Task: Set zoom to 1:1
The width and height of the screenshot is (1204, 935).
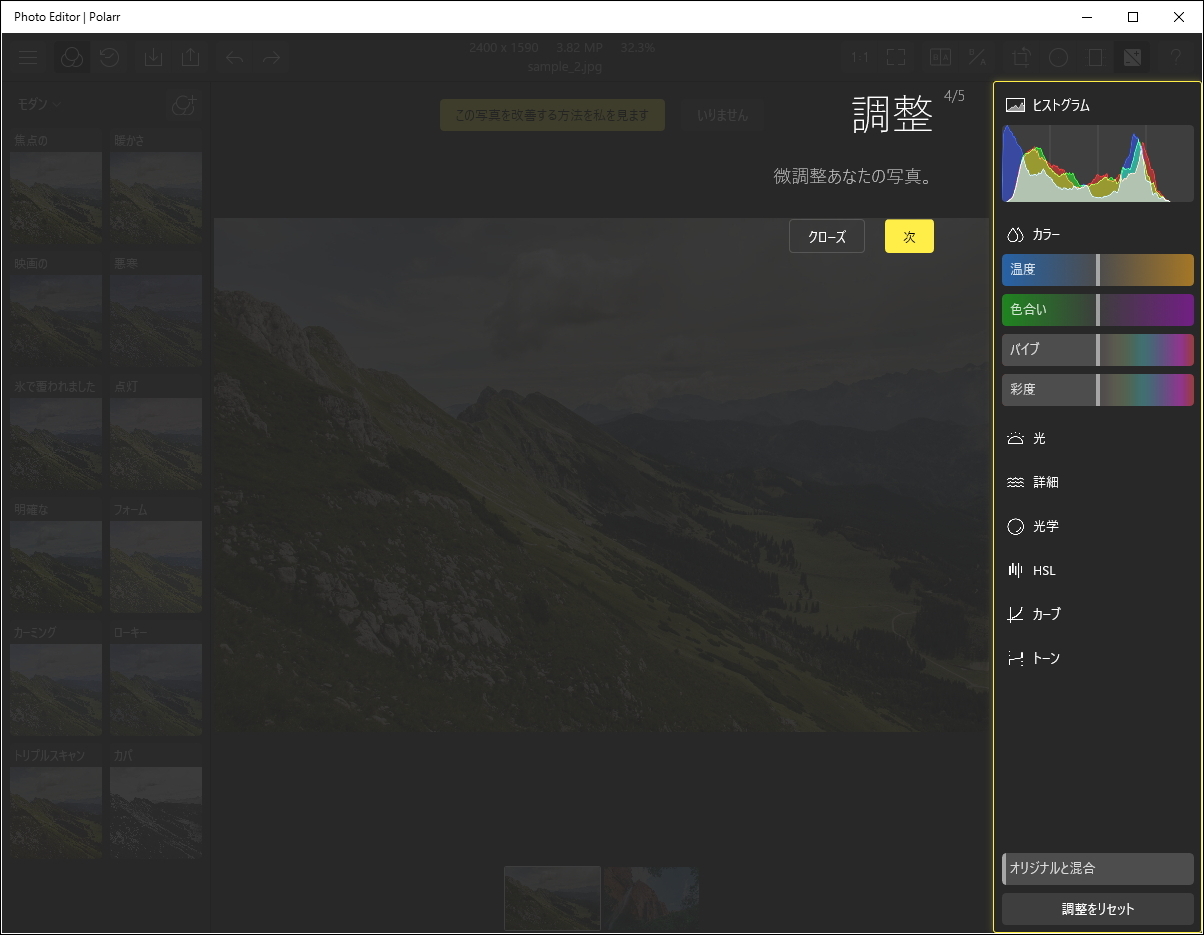Action: pos(859,57)
